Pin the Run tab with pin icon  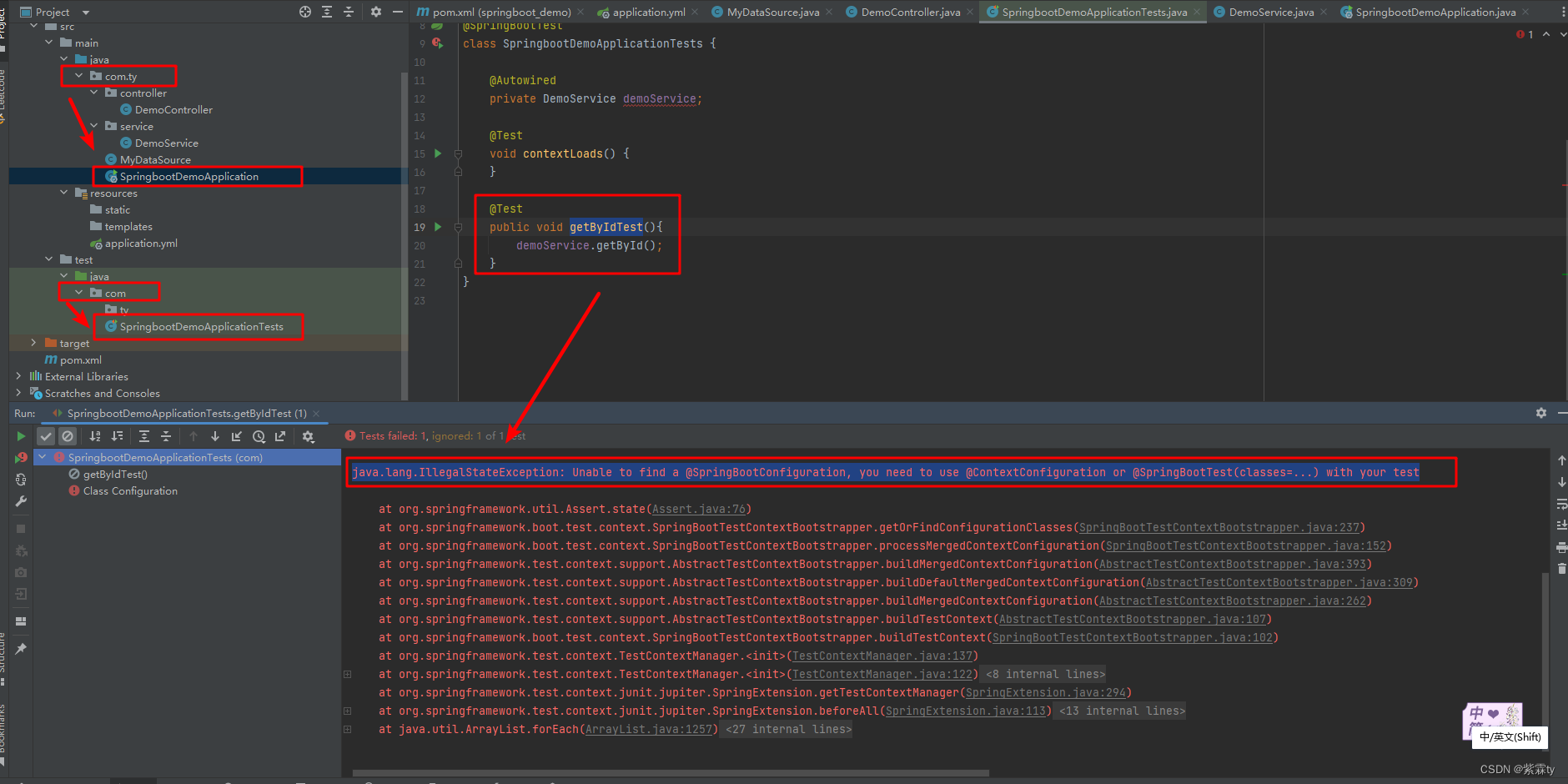click(x=21, y=649)
